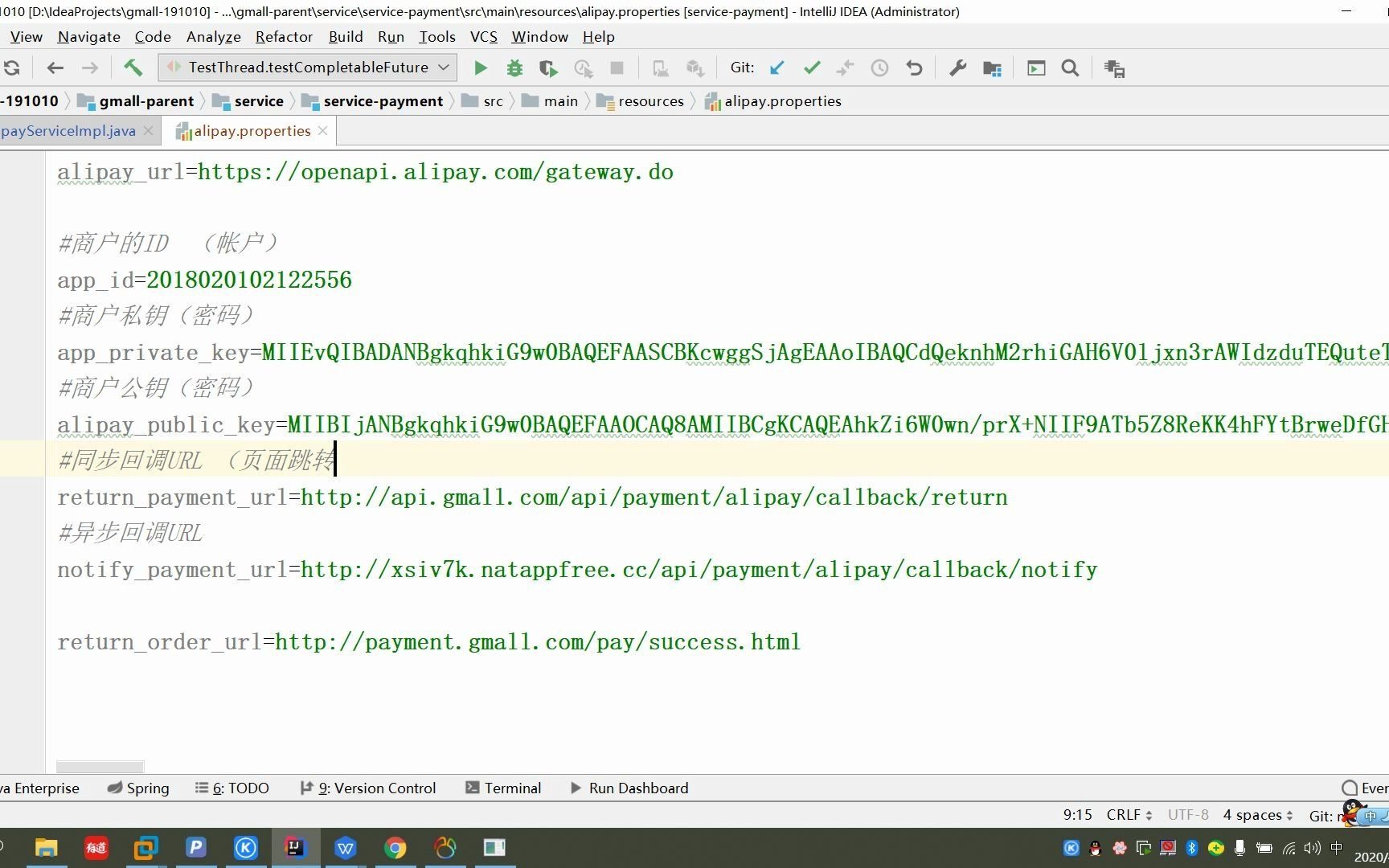This screenshot has width=1389, height=868.
Task: Click caret position 9:15 in status bar
Action: [1078, 815]
